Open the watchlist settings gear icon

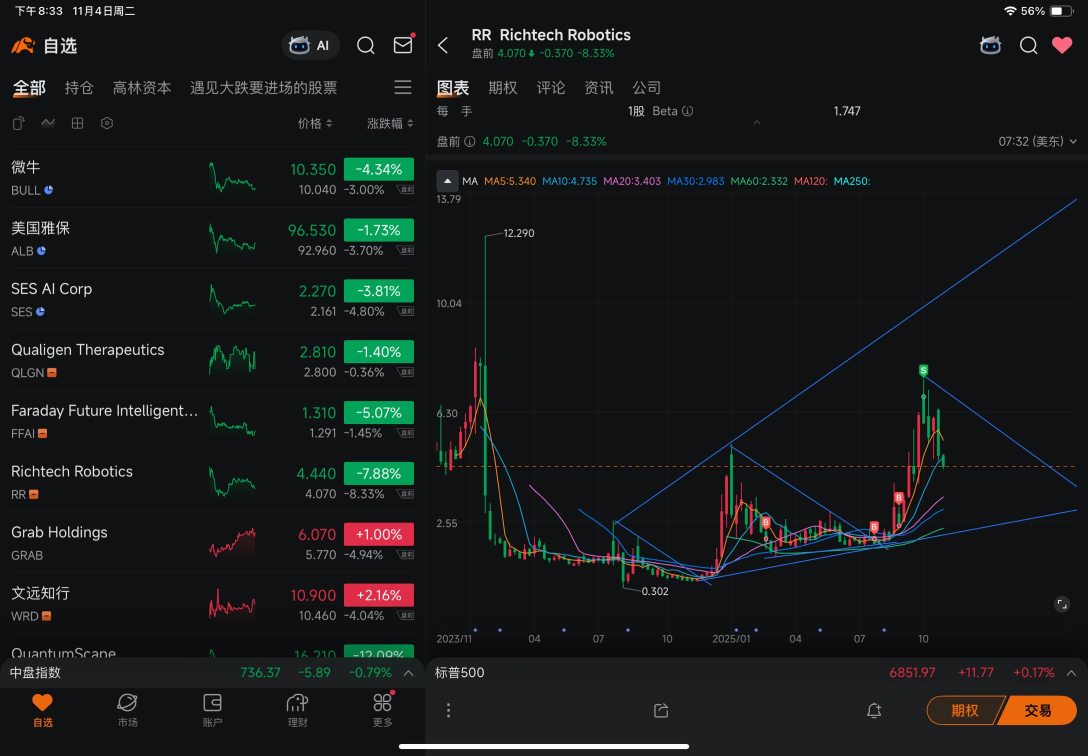pyautogui.click(x=107, y=123)
